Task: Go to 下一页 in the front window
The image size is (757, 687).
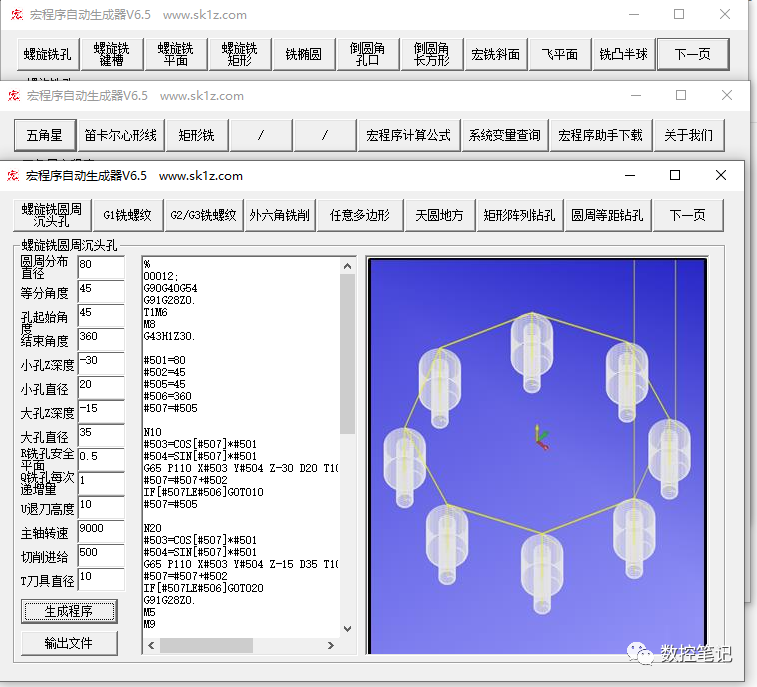Action: pyautogui.click(x=688, y=215)
